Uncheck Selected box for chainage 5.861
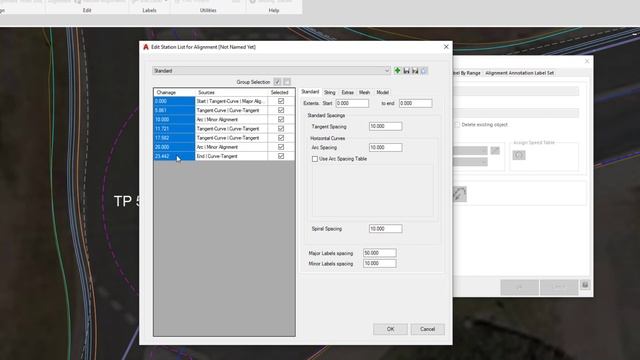The width and height of the screenshot is (640, 360). [281, 110]
